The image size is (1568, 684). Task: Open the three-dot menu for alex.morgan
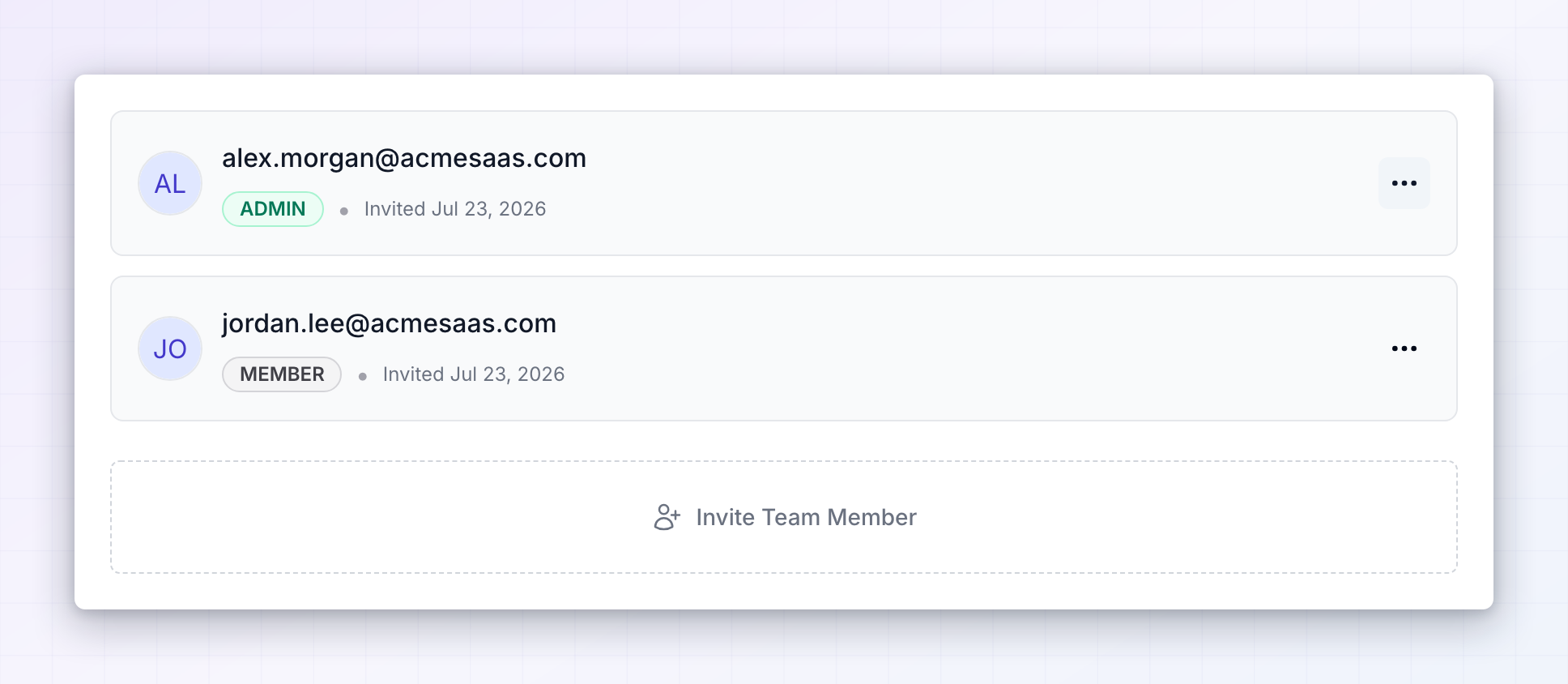click(1404, 183)
